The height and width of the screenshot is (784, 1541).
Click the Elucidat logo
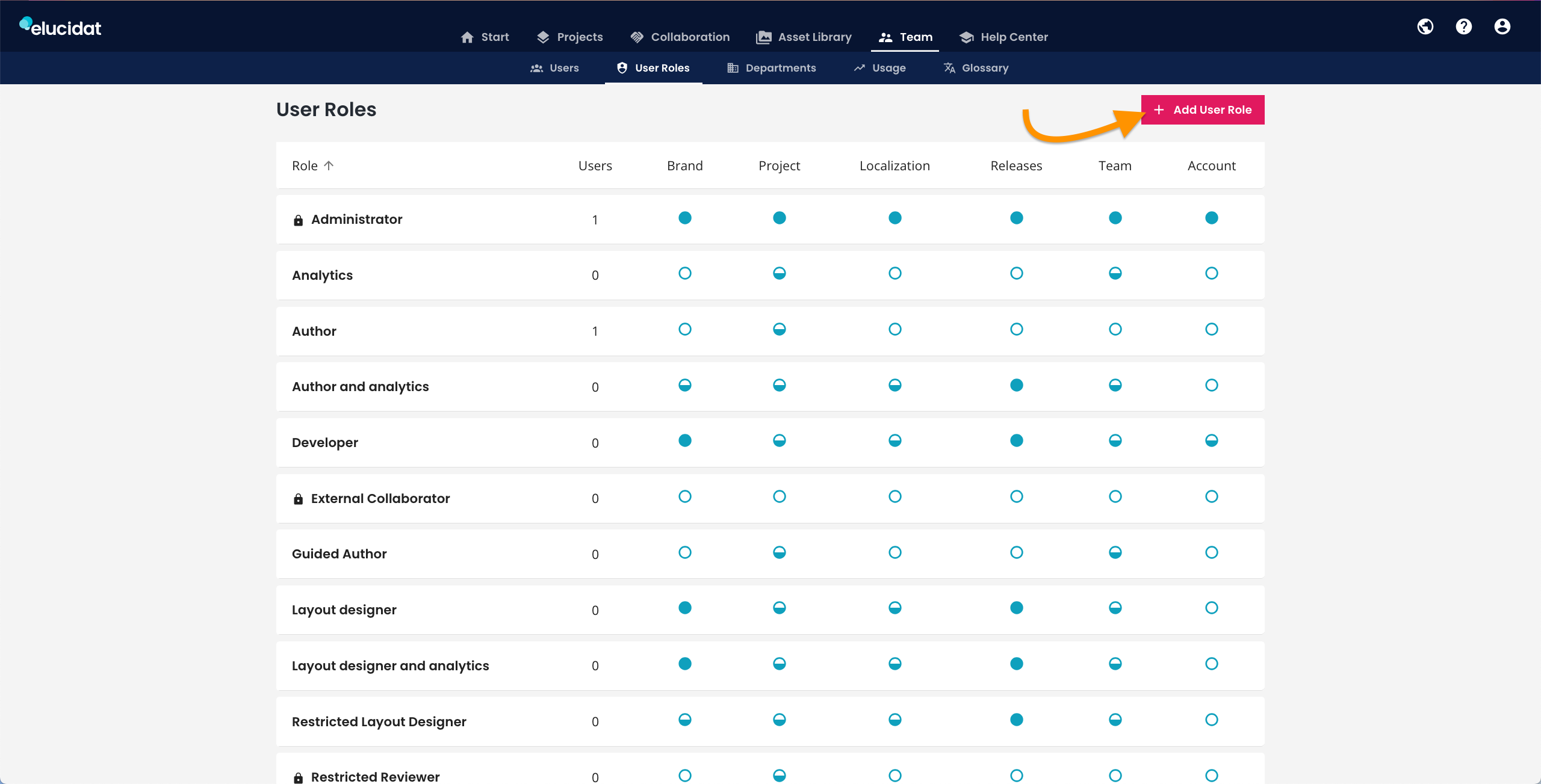pos(60,26)
